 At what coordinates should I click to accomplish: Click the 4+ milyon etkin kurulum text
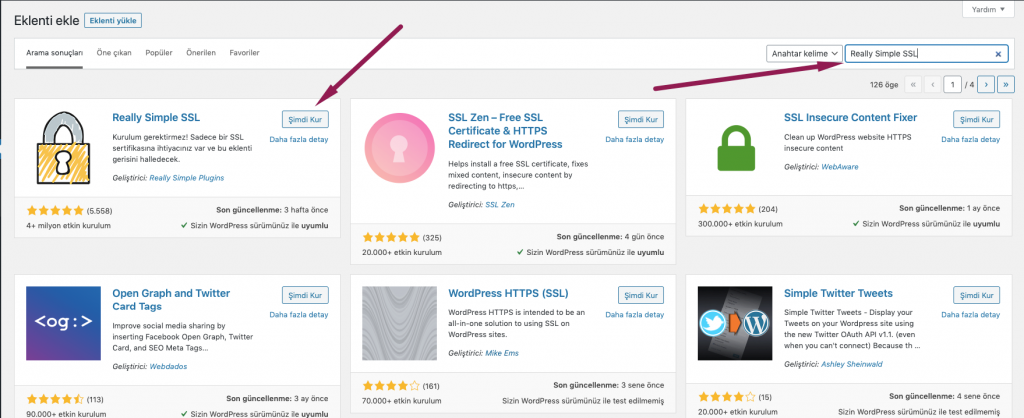click(x=69, y=225)
